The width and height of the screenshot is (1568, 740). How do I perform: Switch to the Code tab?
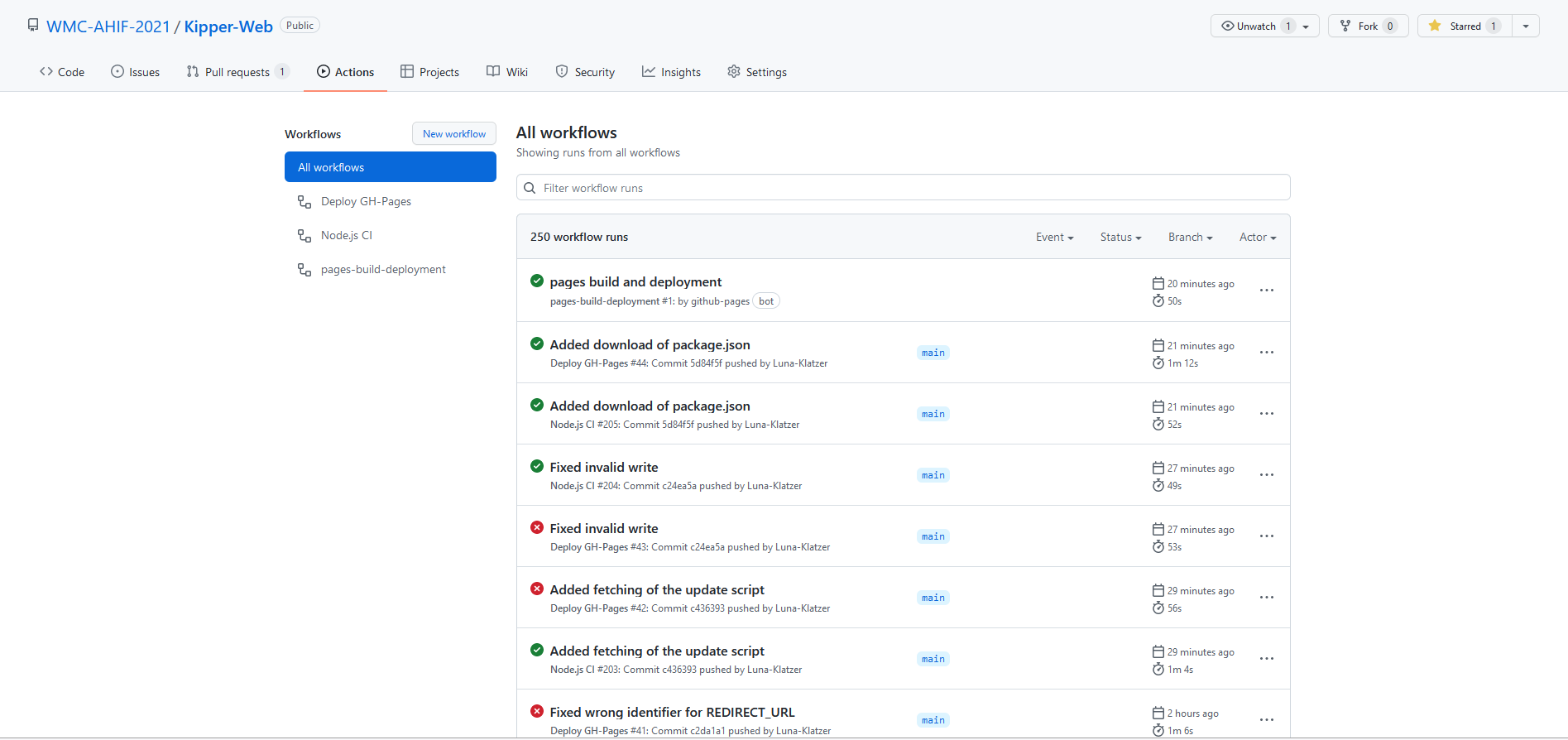pos(62,72)
